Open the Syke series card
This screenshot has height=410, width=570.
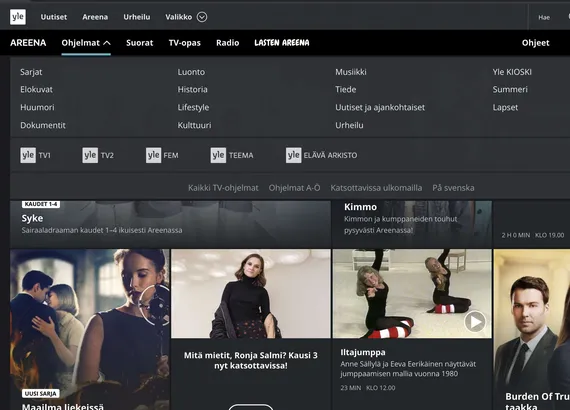pyautogui.click(x=170, y=224)
